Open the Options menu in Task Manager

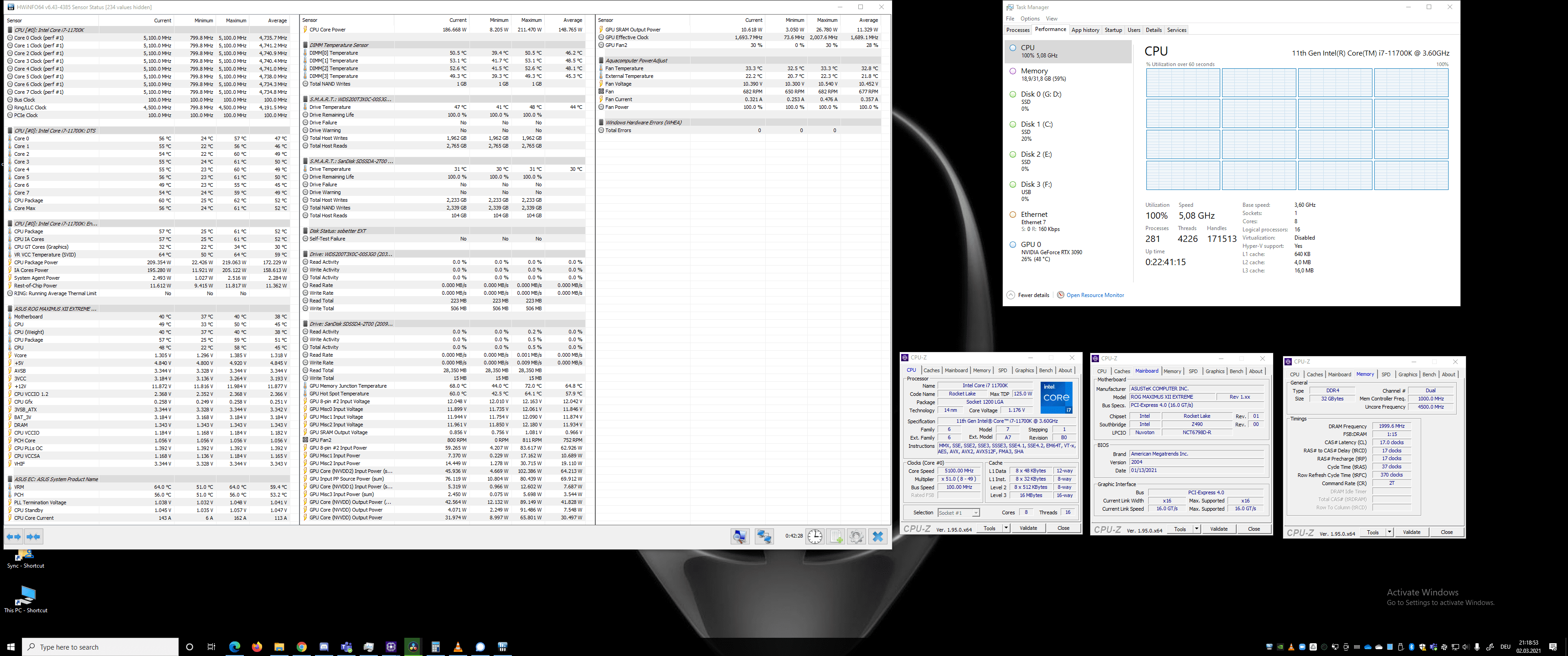coord(1030,19)
